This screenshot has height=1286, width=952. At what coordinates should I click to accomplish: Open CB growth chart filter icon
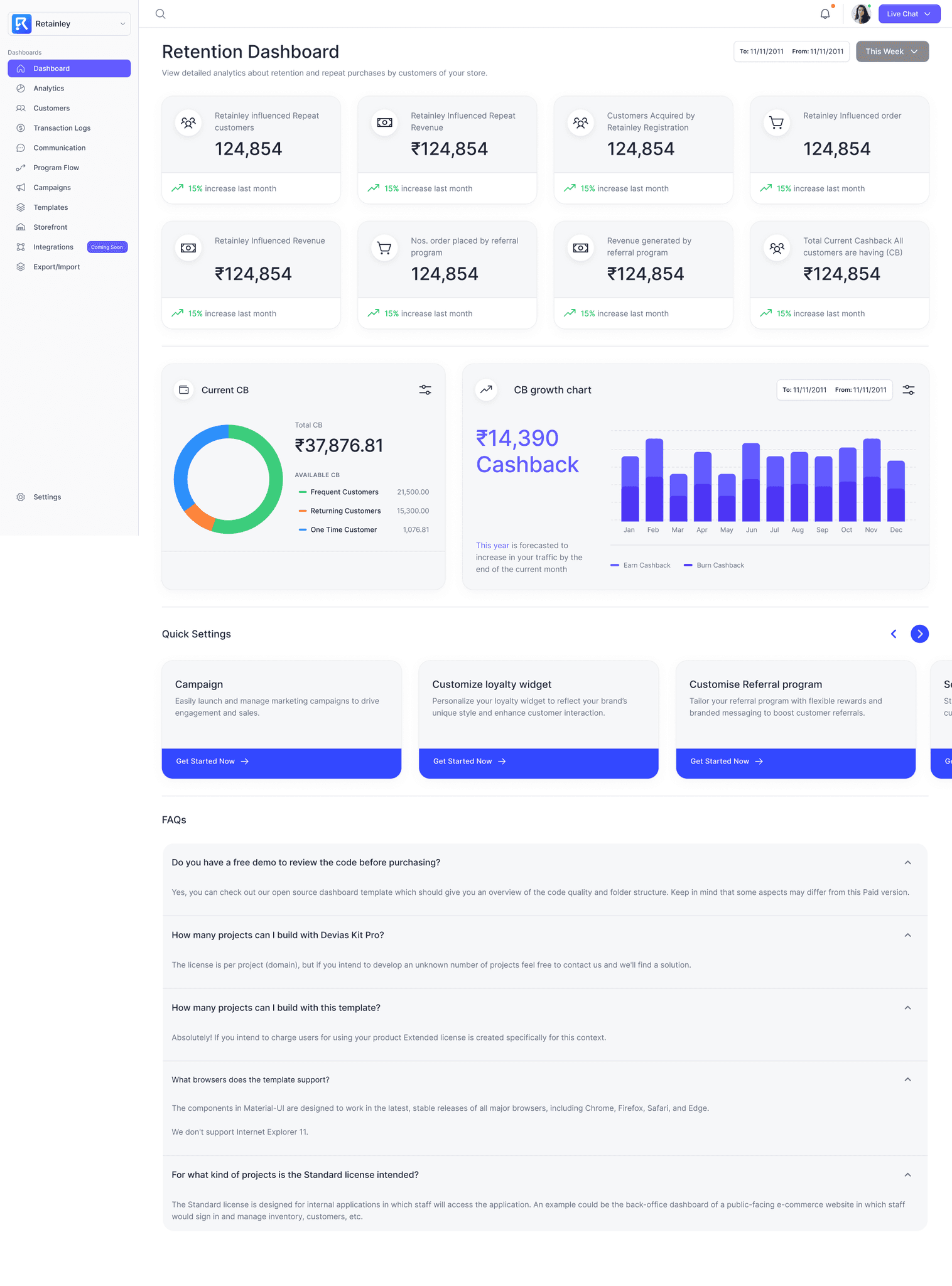(x=909, y=390)
